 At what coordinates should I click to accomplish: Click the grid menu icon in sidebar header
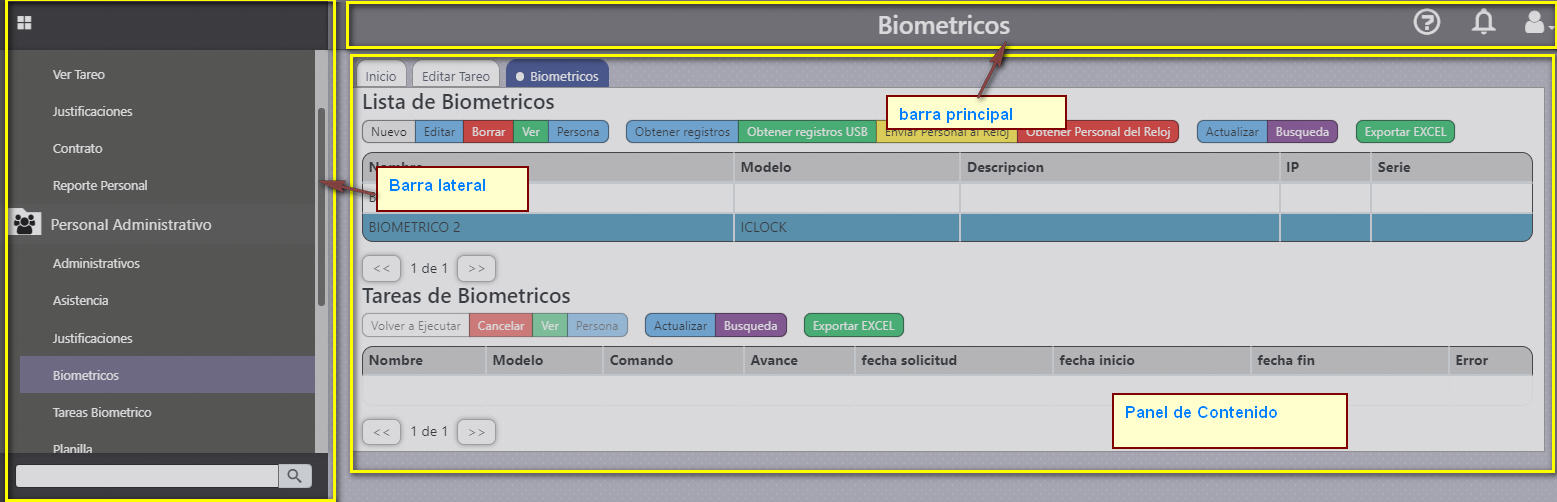coord(25,23)
